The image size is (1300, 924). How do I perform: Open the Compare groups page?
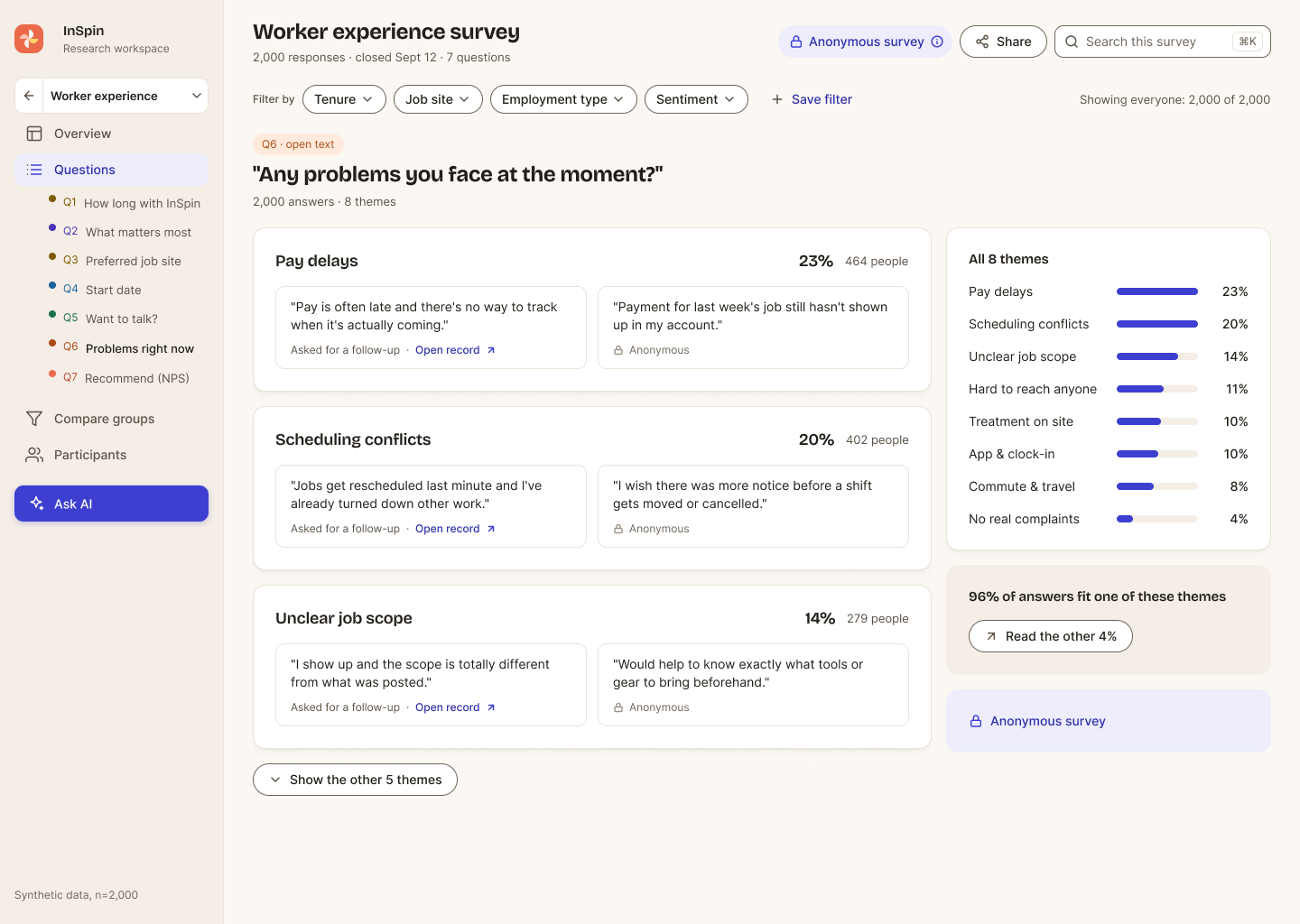(x=112, y=419)
